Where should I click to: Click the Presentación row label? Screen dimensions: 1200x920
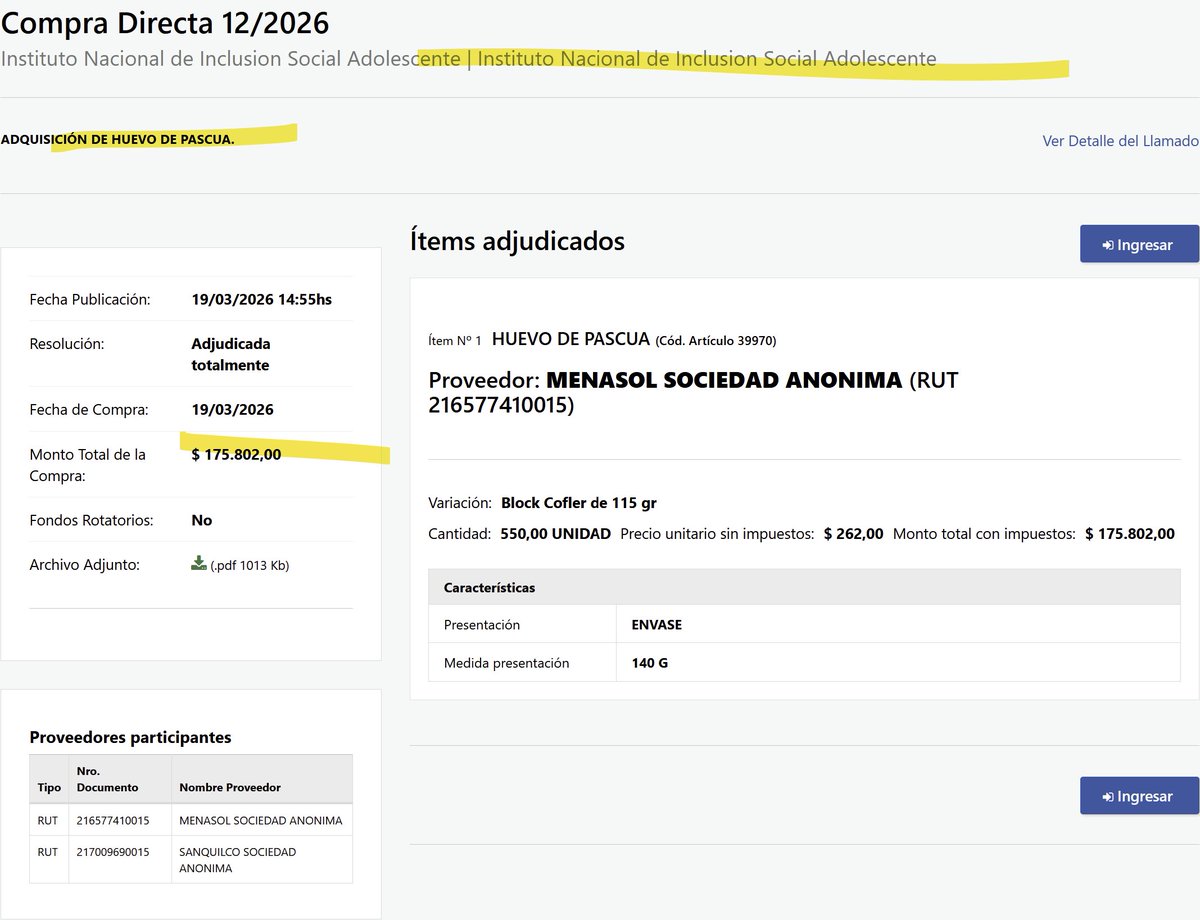(482, 624)
